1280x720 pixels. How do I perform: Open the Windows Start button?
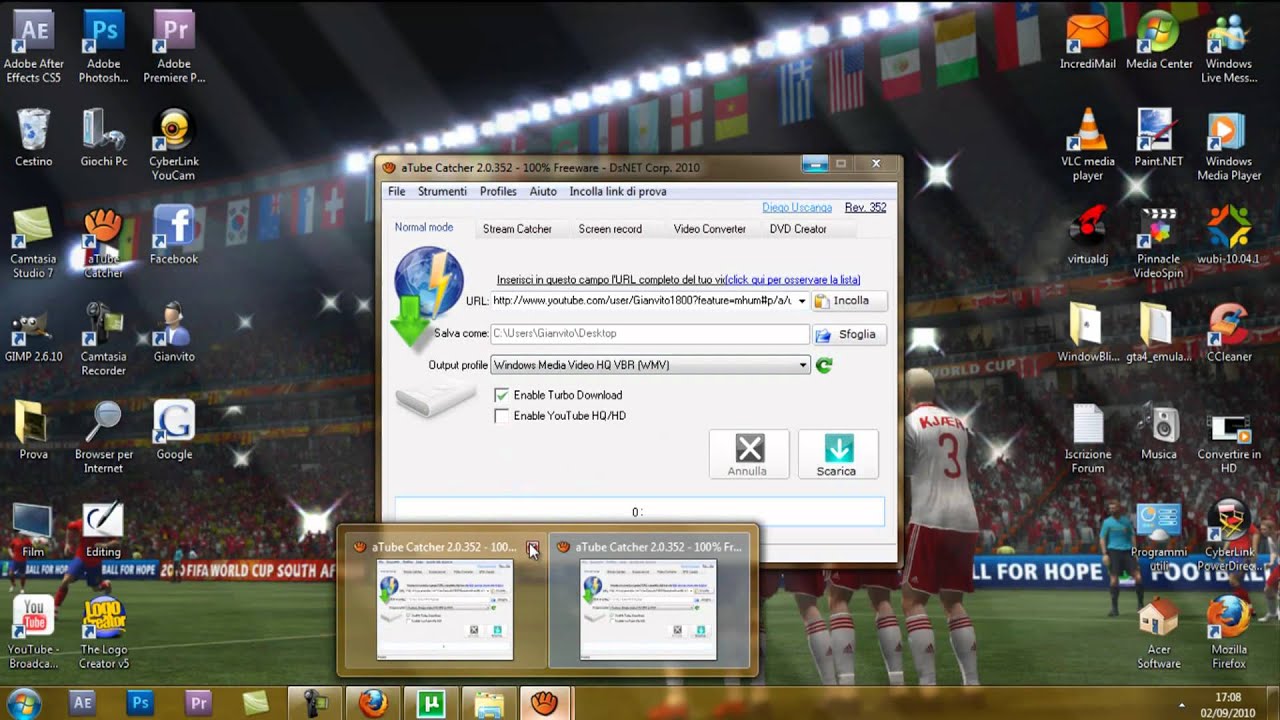click(x=22, y=703)
